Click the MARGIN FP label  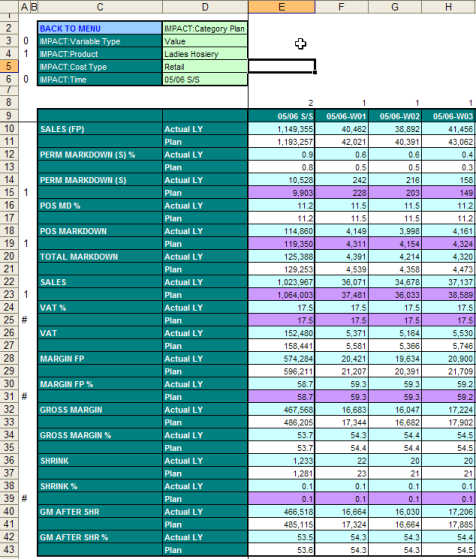click(x=62, y=359)
